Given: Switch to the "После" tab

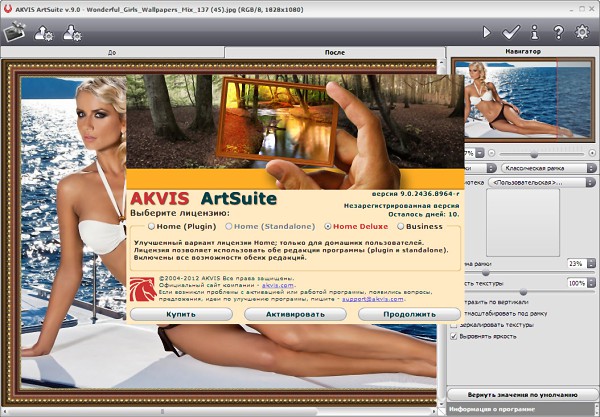Looking at the screenshot, I should click(x=335, y=51).
